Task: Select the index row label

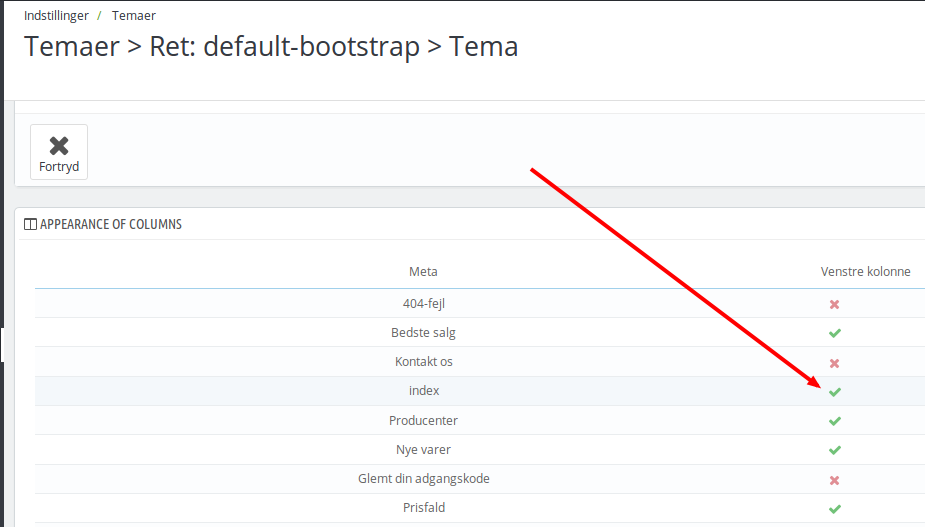Action: tap(424, 391)
